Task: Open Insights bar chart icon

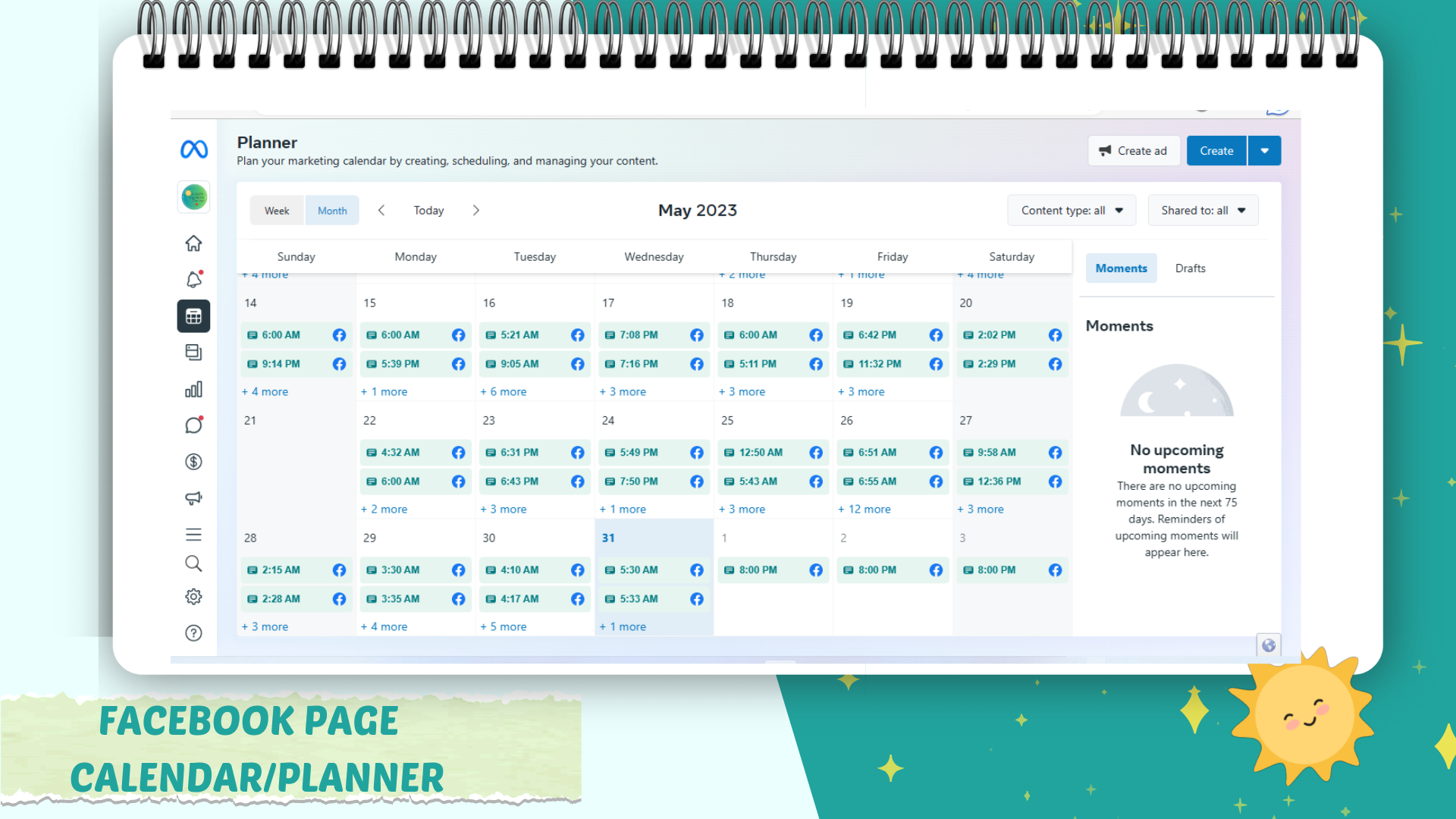Action: (x=193, y=390)
